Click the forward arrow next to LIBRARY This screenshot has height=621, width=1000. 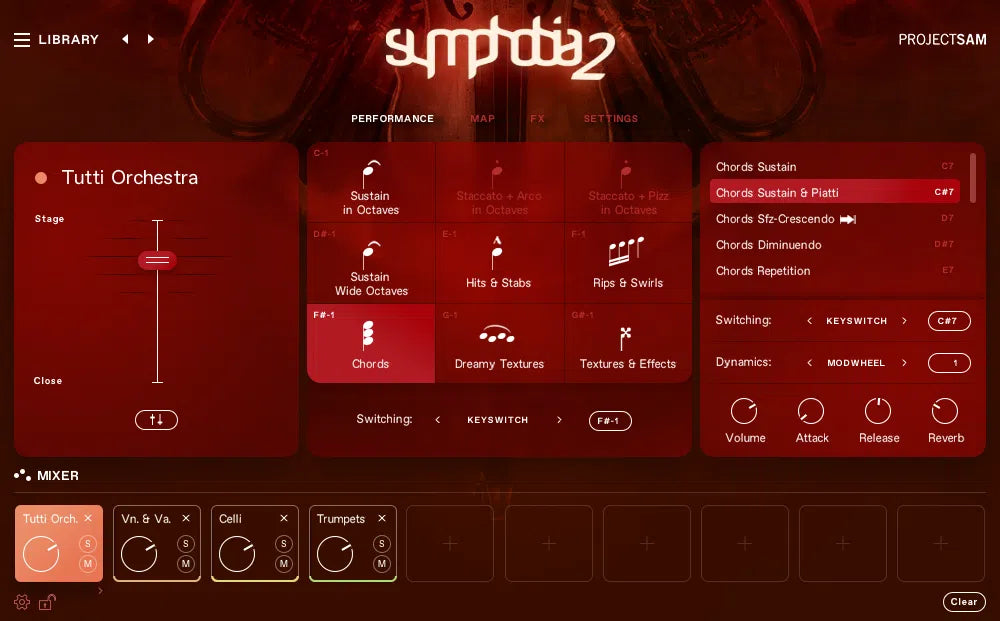coord(150,39)
